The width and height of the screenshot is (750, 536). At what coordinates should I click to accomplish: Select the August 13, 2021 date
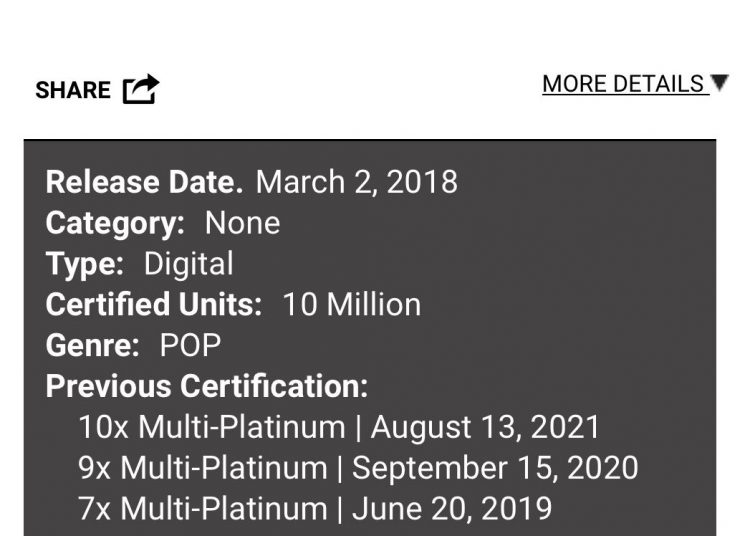[485, 427]
